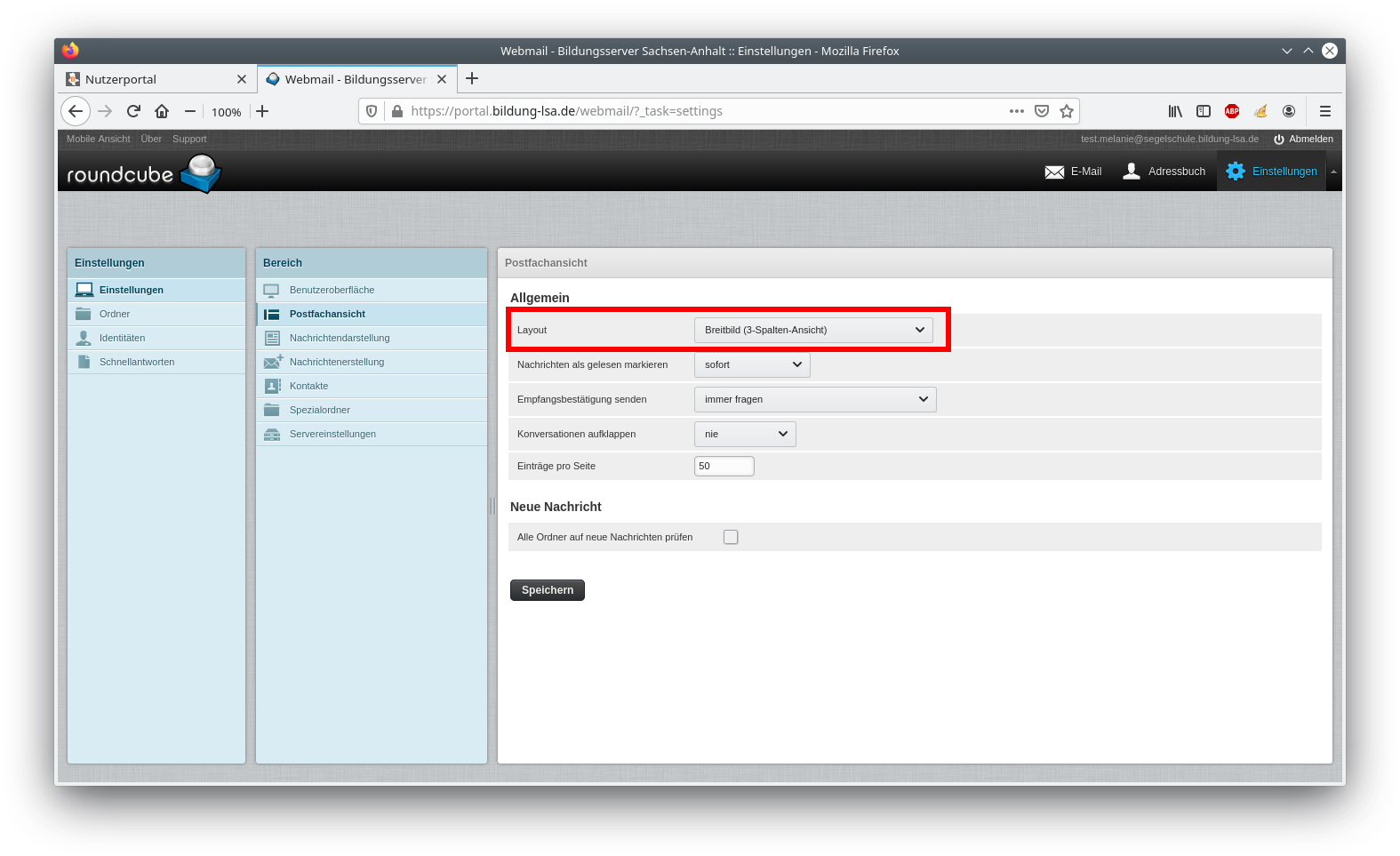Open the browser home page
The width and height of the screenshot is (1400, 856).
tap(162, 111)
